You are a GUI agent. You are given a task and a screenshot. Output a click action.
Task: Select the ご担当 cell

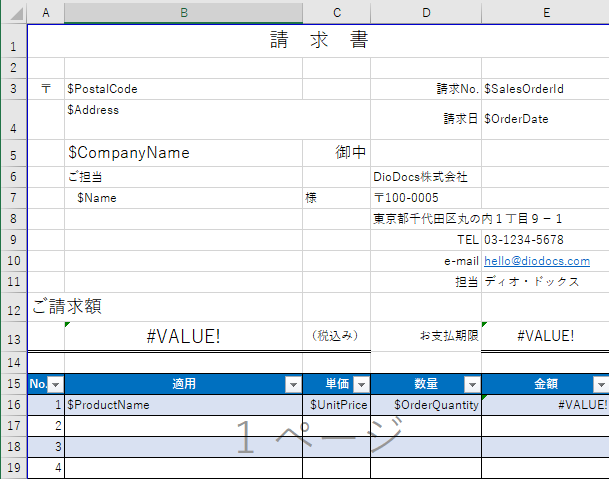[x=183, y=177]
